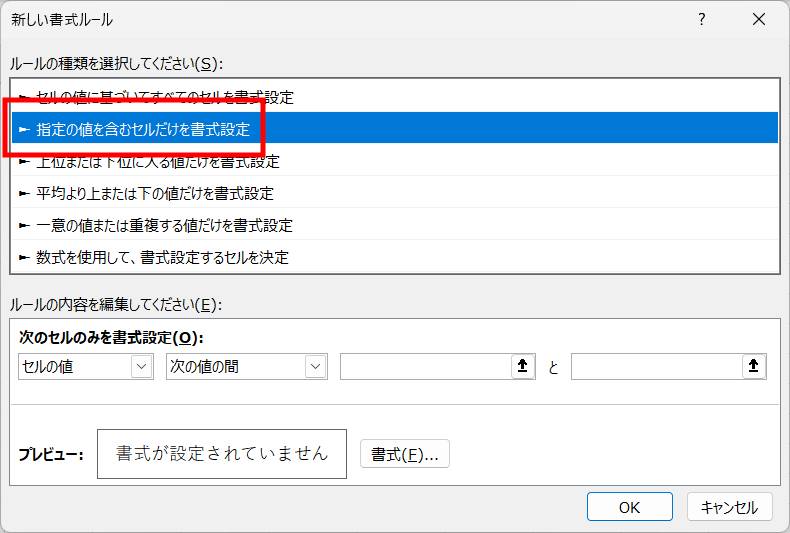Screen dimensions: 790x533
Task: Confirm the rule with OK
Action: point(630,507)
